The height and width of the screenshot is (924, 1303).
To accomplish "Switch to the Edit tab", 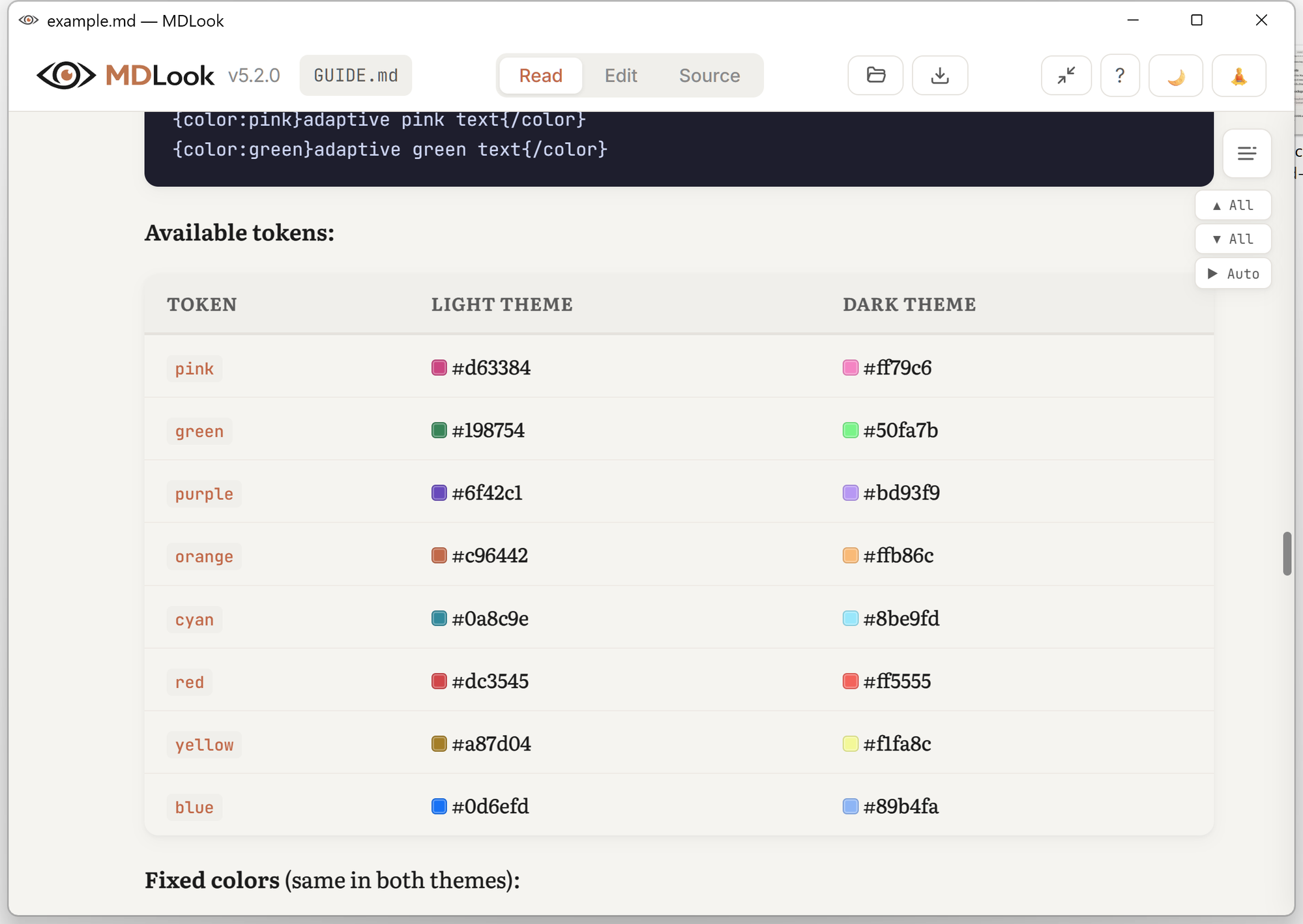I will point(621,76).
